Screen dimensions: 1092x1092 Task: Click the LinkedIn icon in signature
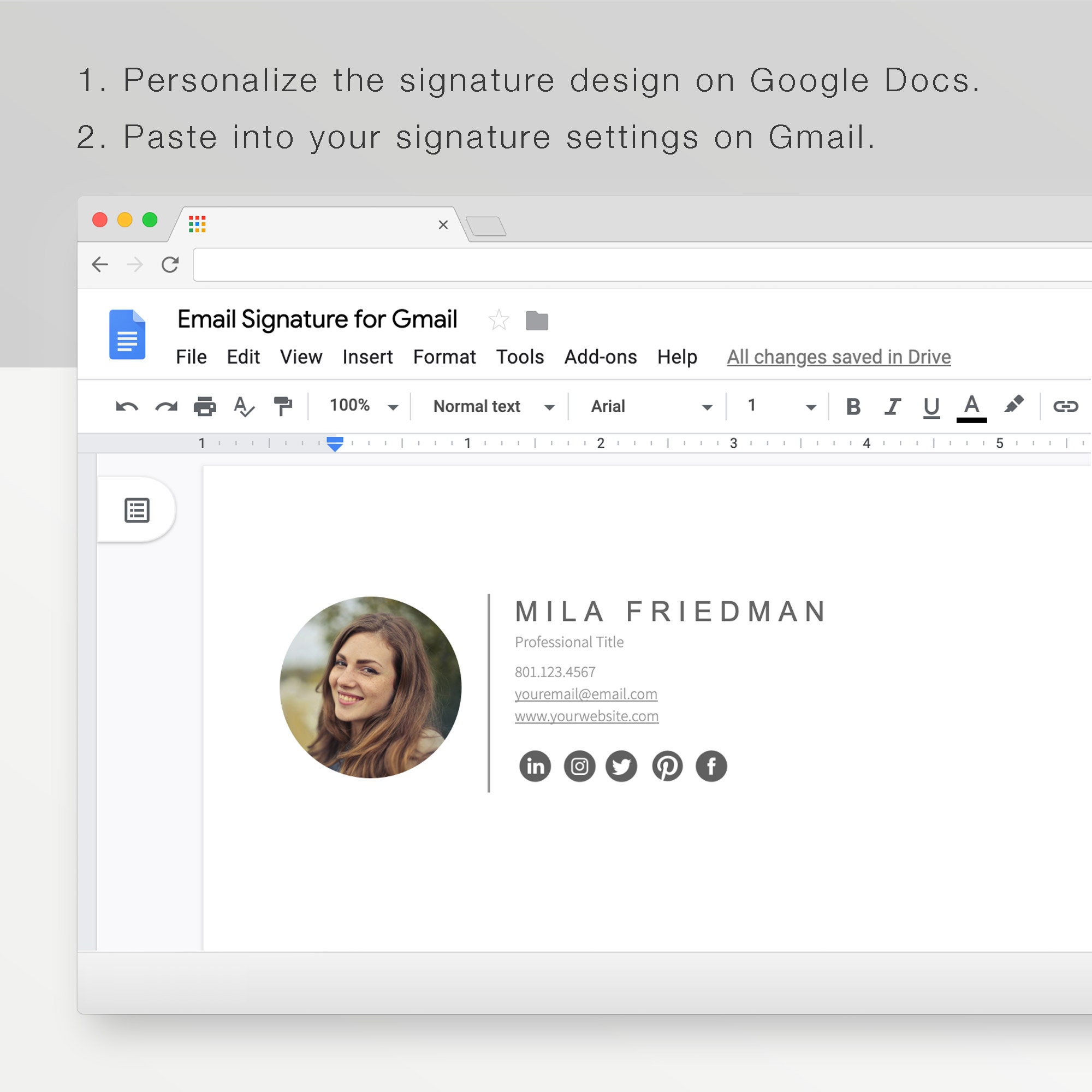pos(535,767)
